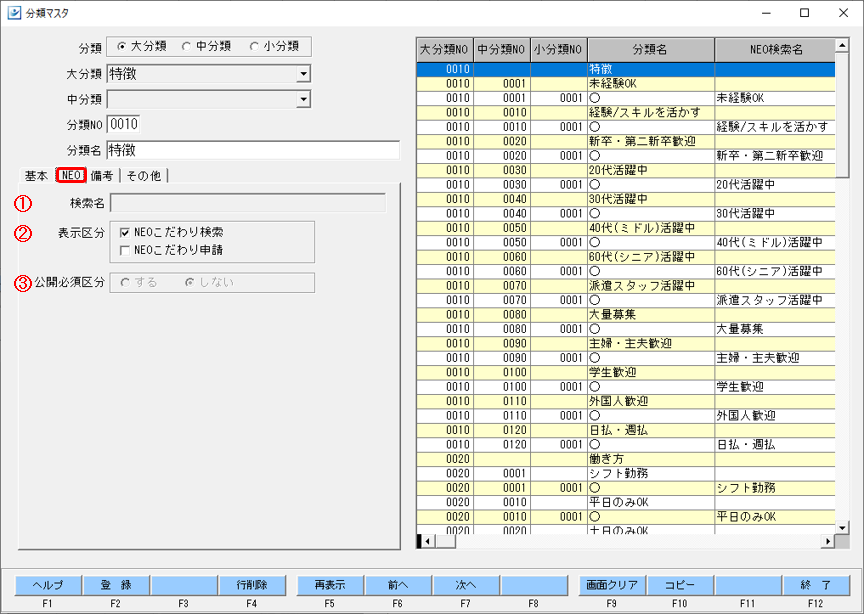864x614 pixels.
Task: Close the 分類マスタ window
Action: [844, 13]
